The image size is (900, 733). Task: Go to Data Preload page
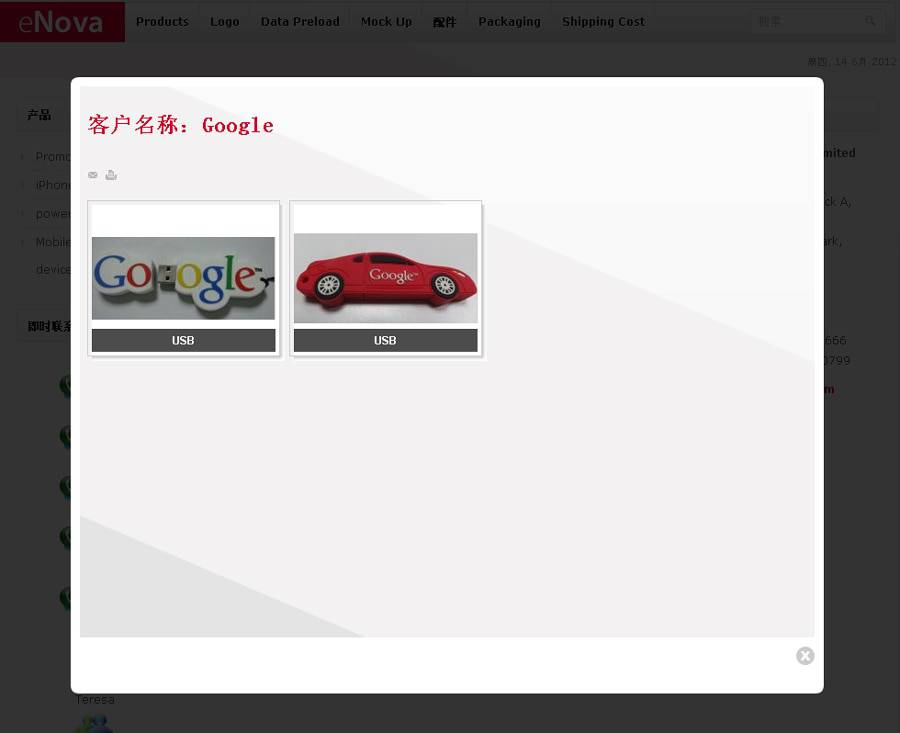(300, 21)
